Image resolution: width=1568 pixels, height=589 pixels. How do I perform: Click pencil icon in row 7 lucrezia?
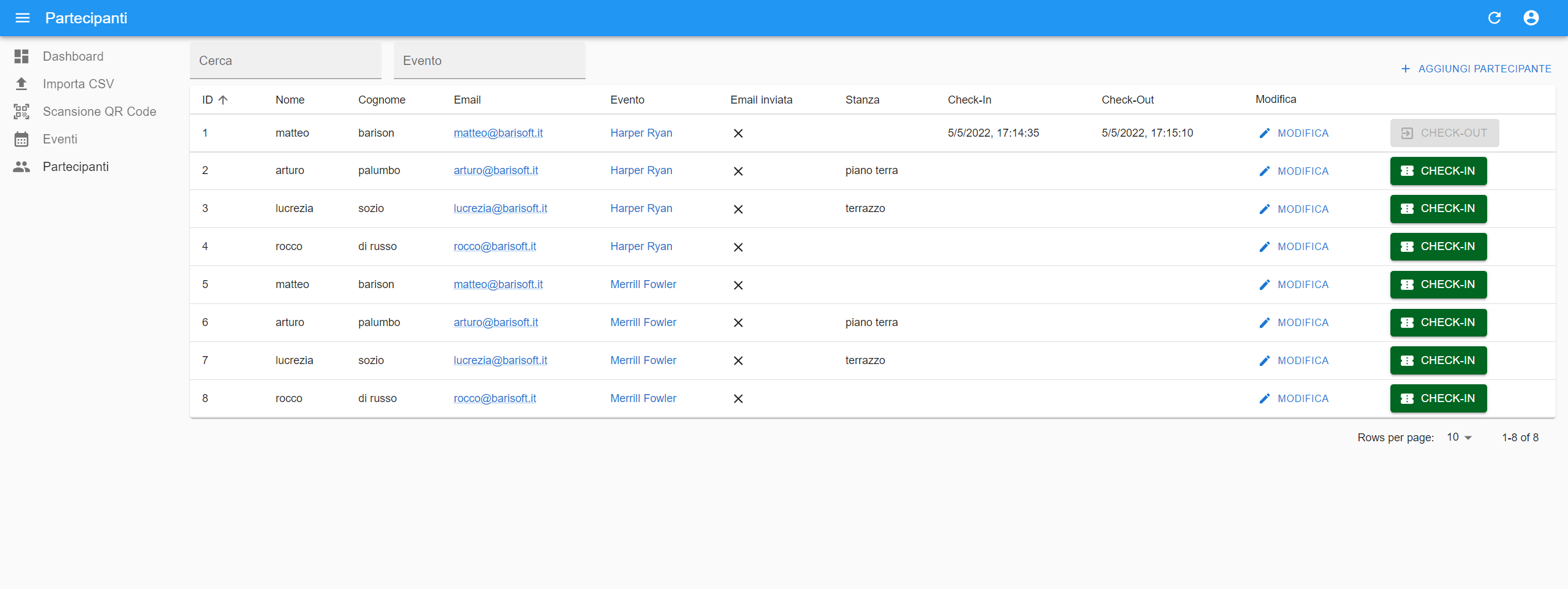pos(1265,361)
